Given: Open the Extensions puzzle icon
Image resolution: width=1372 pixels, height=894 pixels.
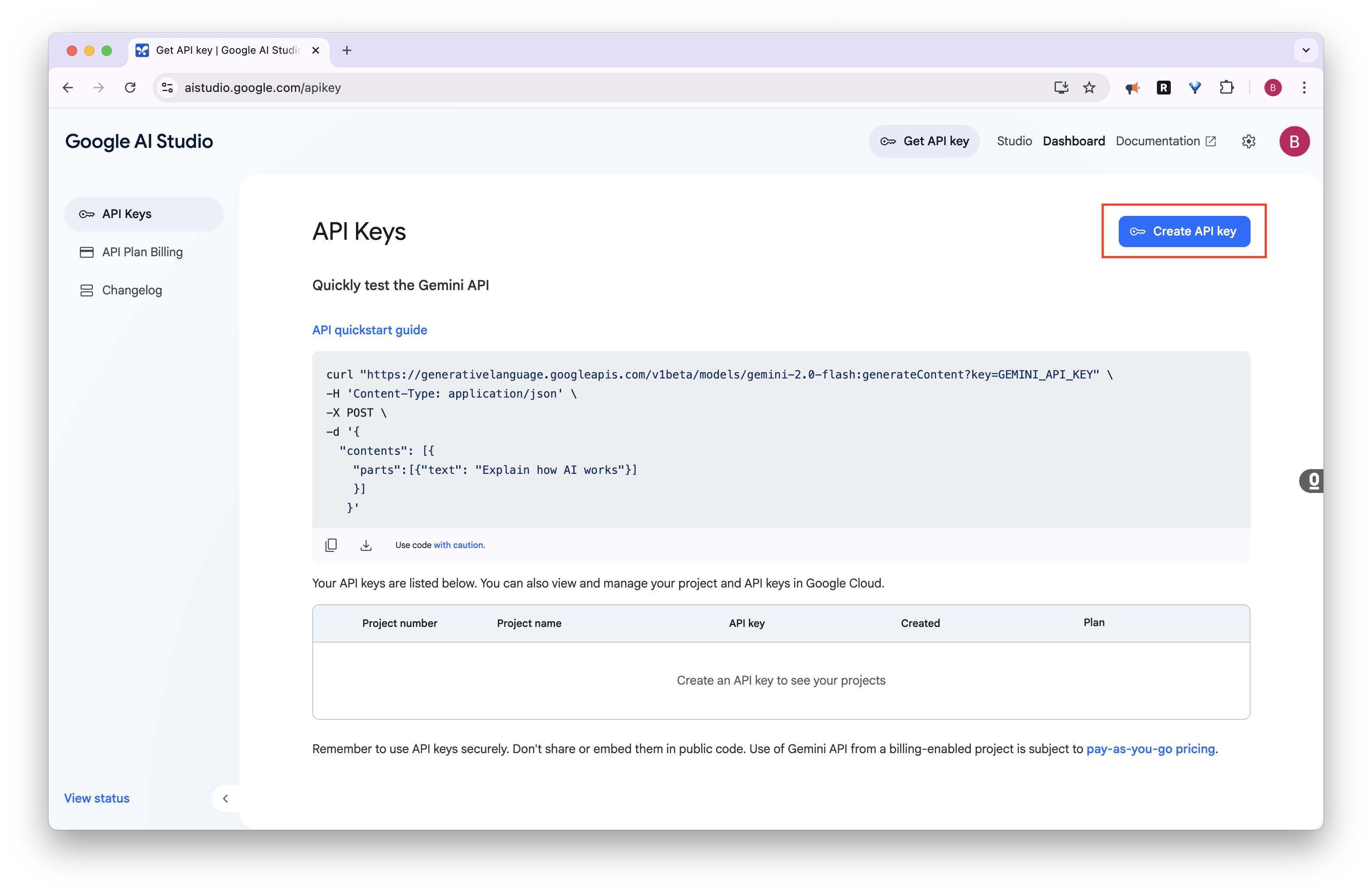Looking at the screenshot, I should [1227, 88].
